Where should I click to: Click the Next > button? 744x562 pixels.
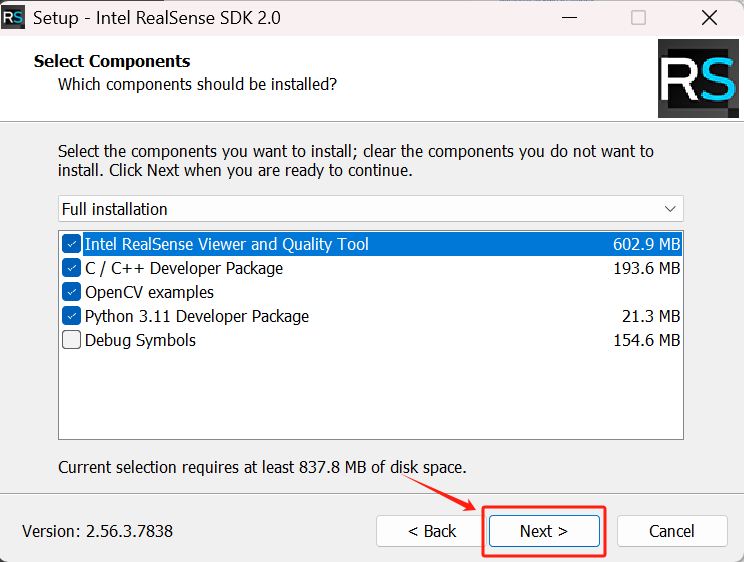(x=544, y=531)
